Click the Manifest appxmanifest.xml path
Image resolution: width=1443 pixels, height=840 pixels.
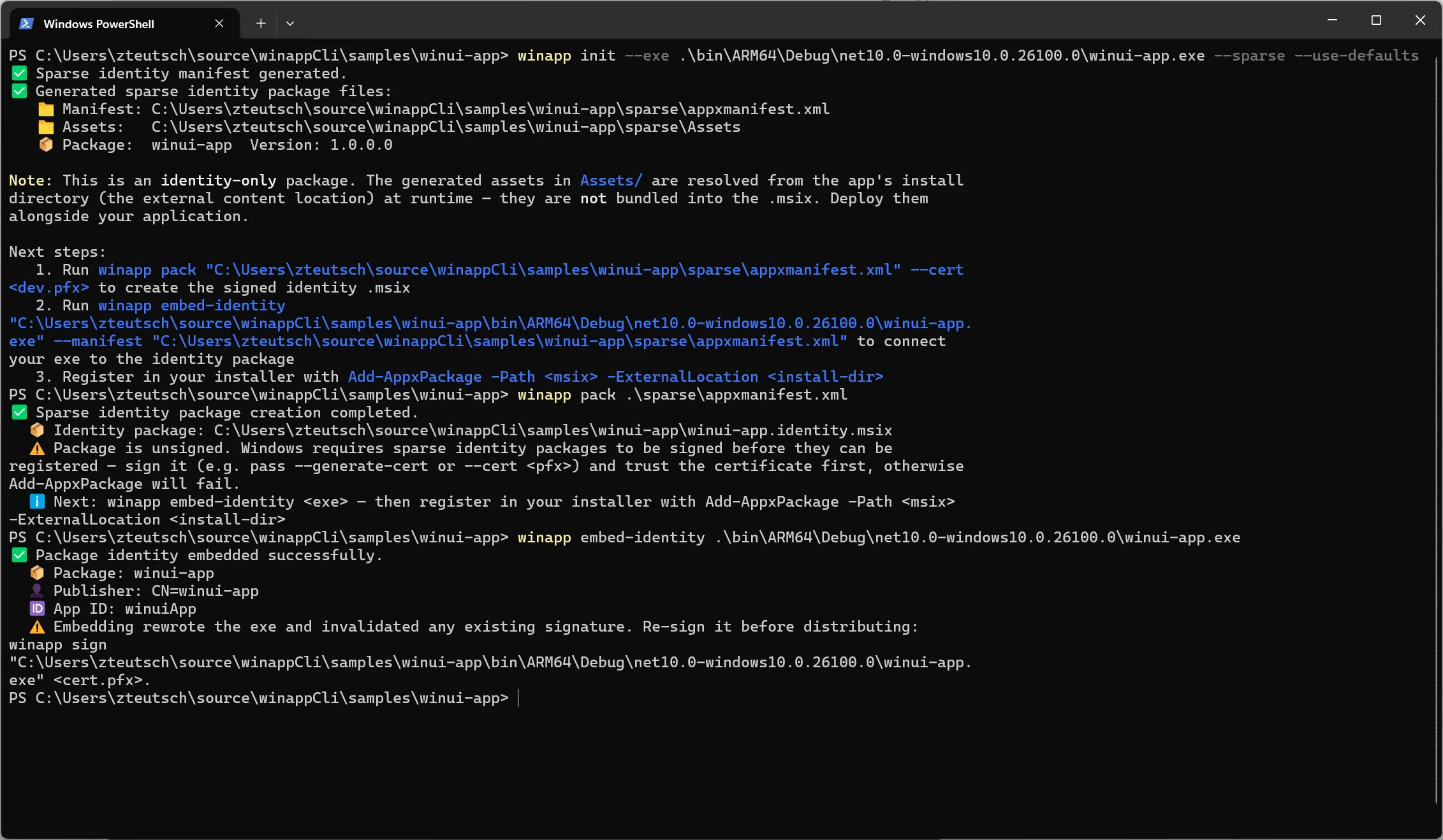coord(491,109)
